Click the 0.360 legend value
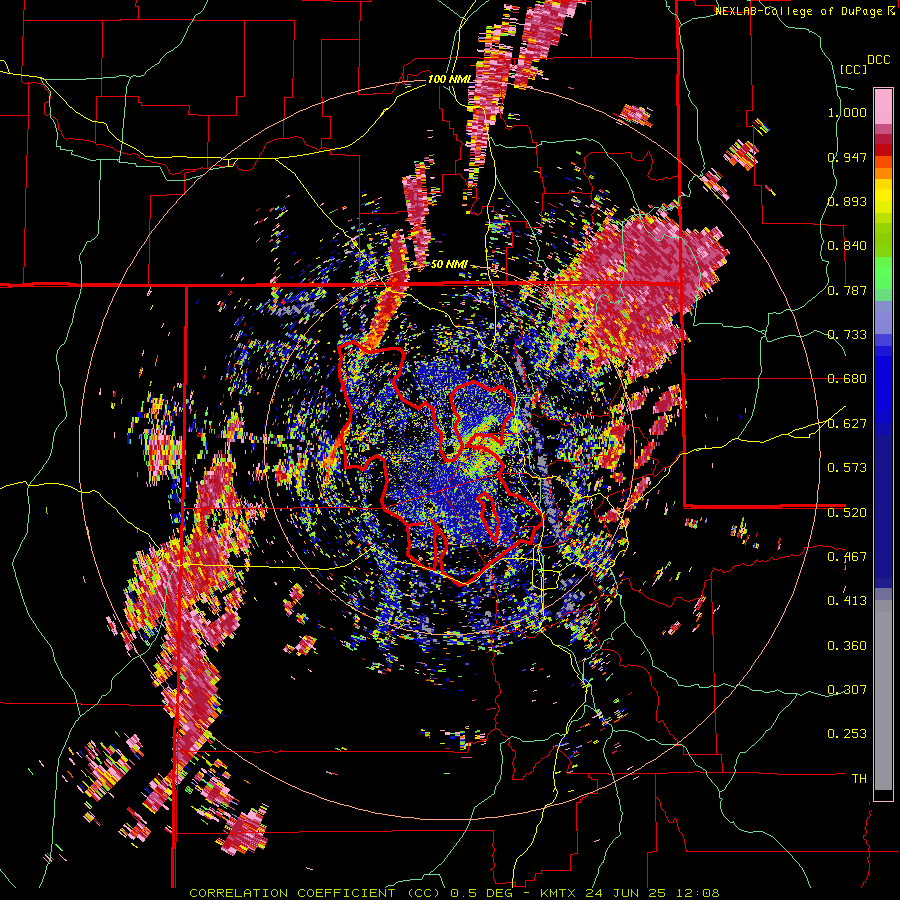 pyautogui.click(x=847, y=646)
